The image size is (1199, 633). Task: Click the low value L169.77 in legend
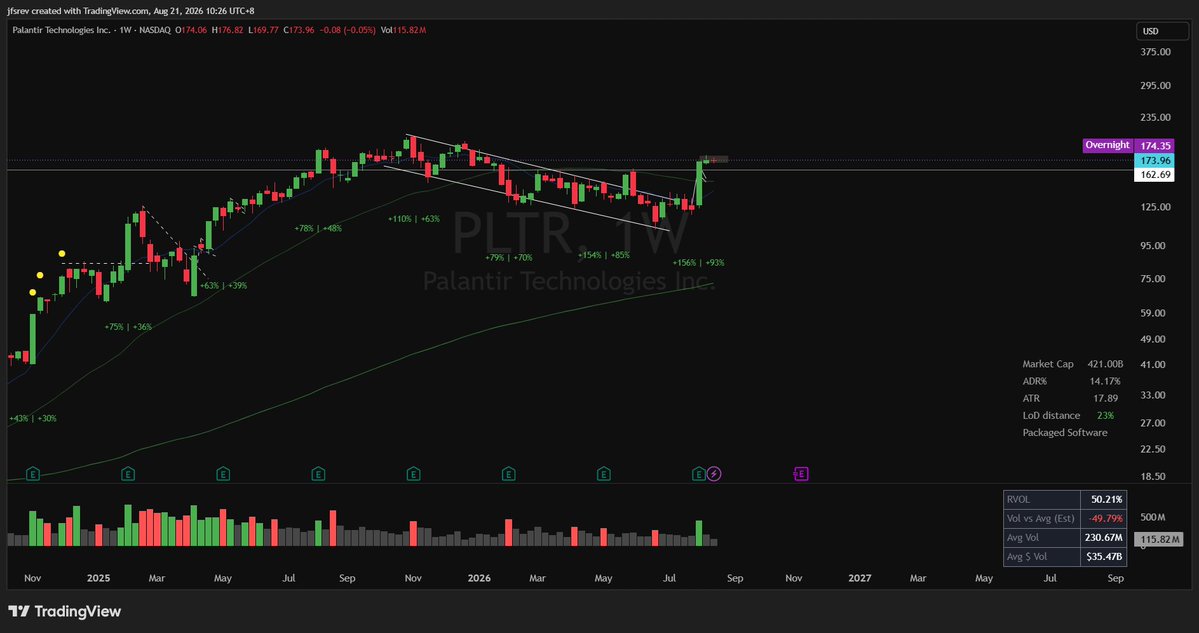pyautogui.click(x=263, y=30)
